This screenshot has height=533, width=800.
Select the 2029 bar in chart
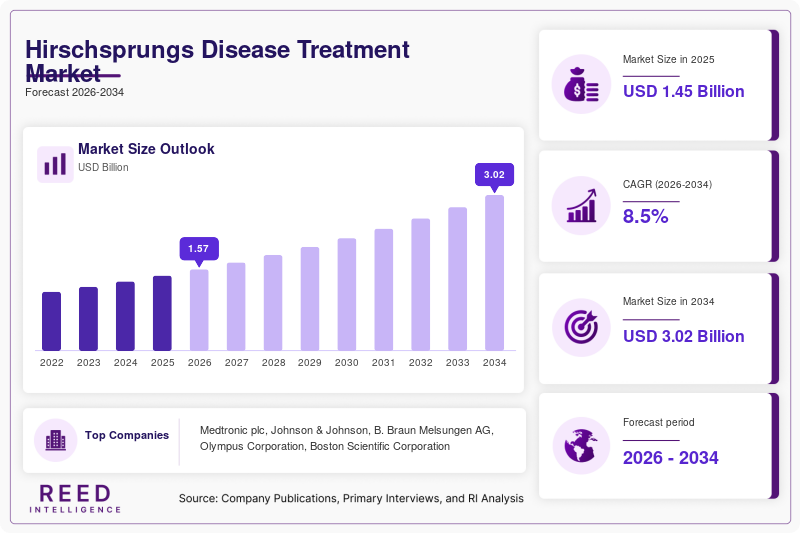tap(310, 299)
